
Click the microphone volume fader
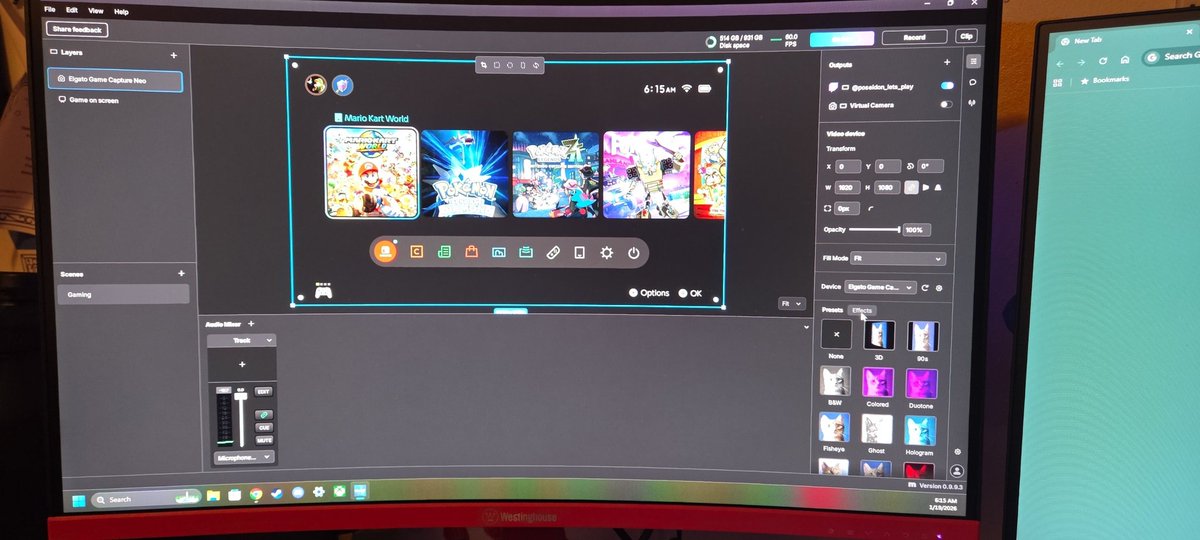coord(241,396)
